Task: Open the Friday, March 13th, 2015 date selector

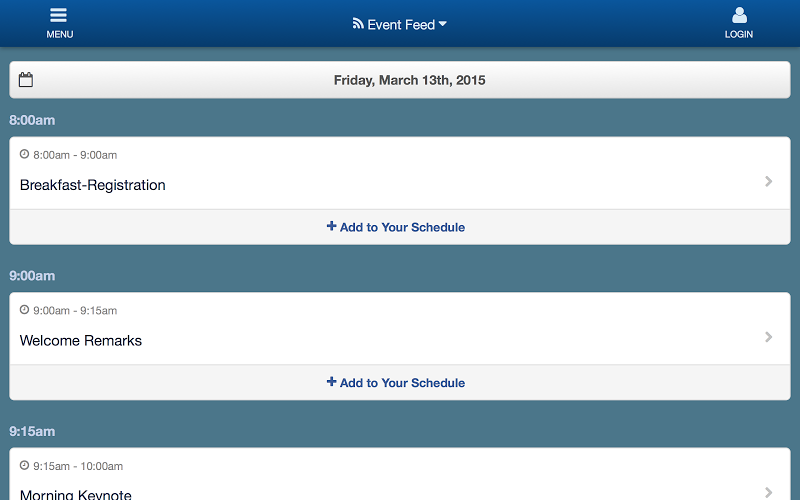Action: (x=400, y=80)
